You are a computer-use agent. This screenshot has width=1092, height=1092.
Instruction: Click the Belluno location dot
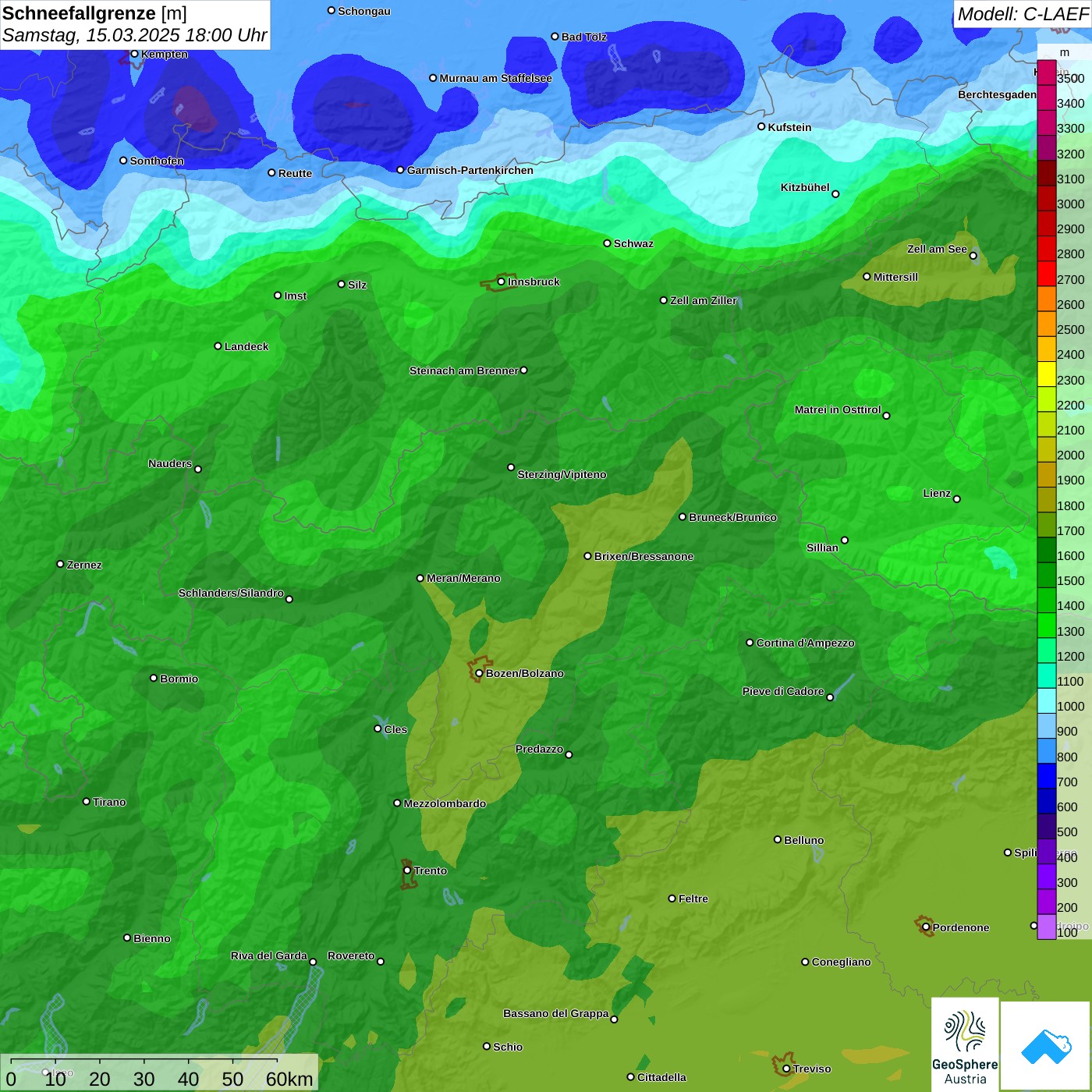click(x=778, y=839)
